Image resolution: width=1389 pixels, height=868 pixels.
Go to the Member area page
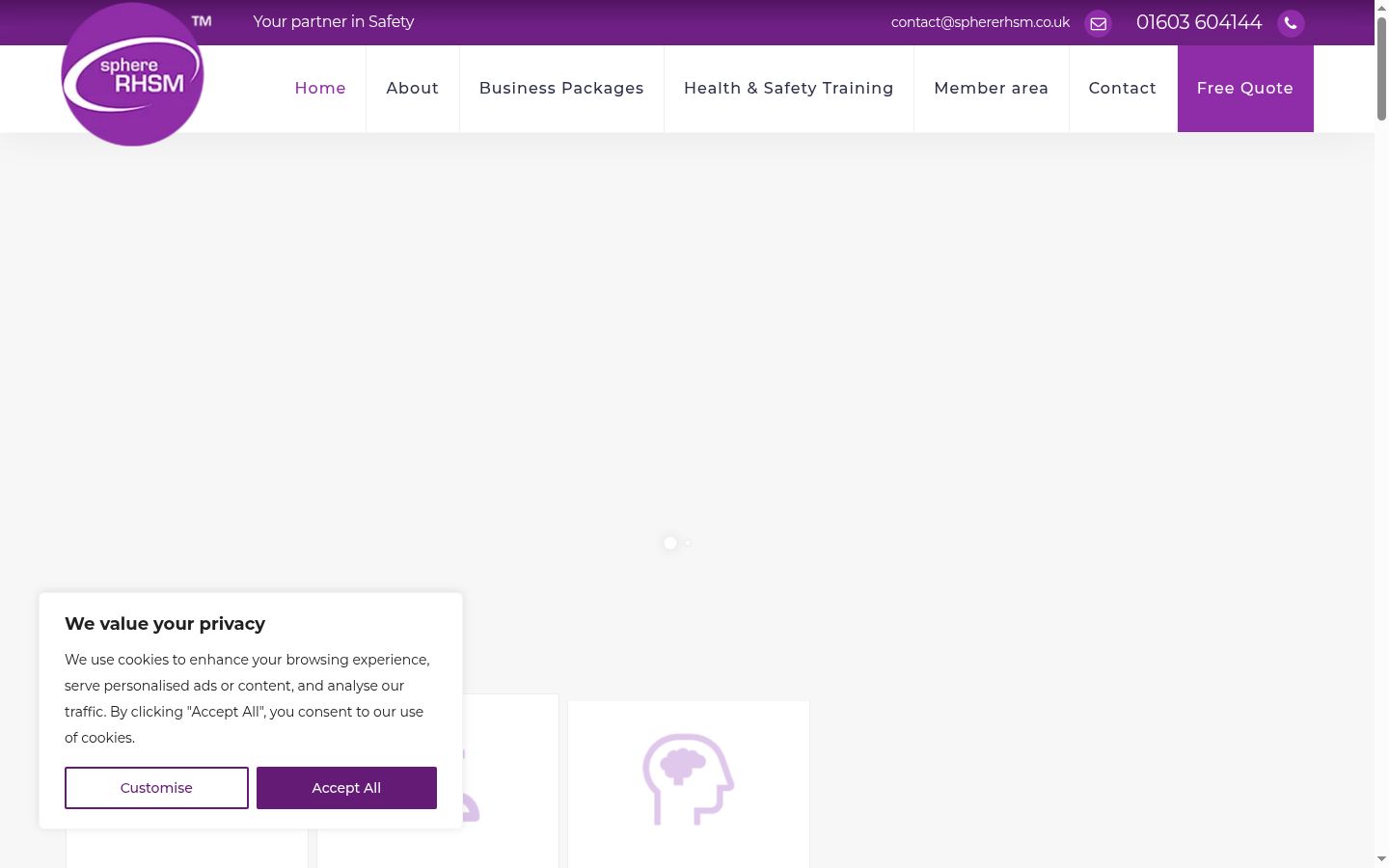[x=992, y=88]
